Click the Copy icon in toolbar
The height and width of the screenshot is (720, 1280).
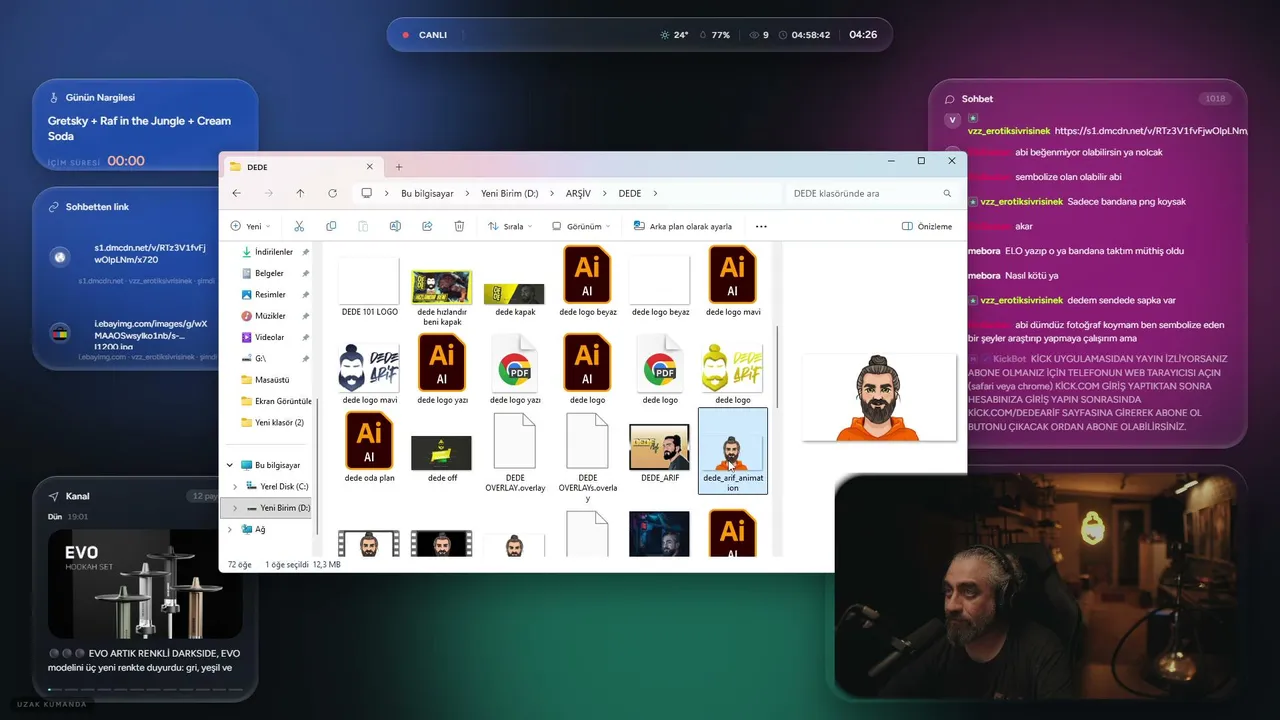pyautogui.click(x=331, y=226)
